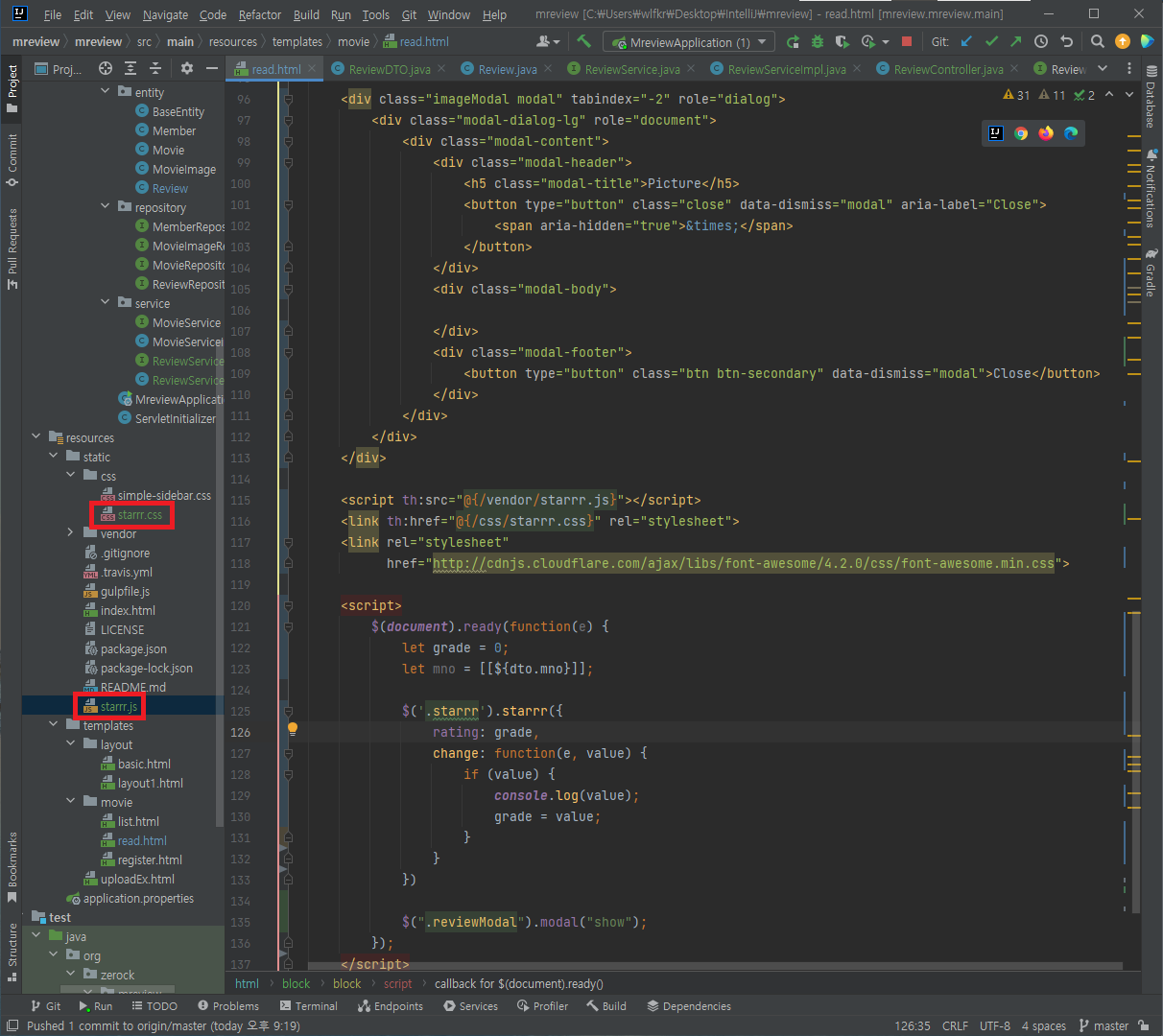This screenshot has height=1036, width=1163.
Task: Open the Refactor menu
Action: (x=260, y=14)
